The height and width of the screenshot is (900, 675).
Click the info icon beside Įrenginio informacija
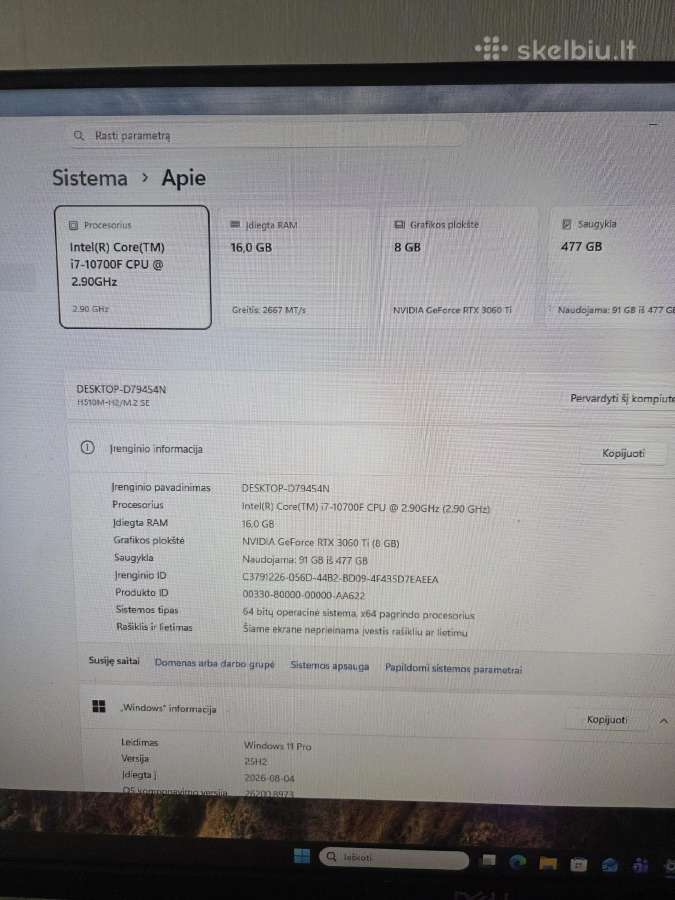(87, 448)
